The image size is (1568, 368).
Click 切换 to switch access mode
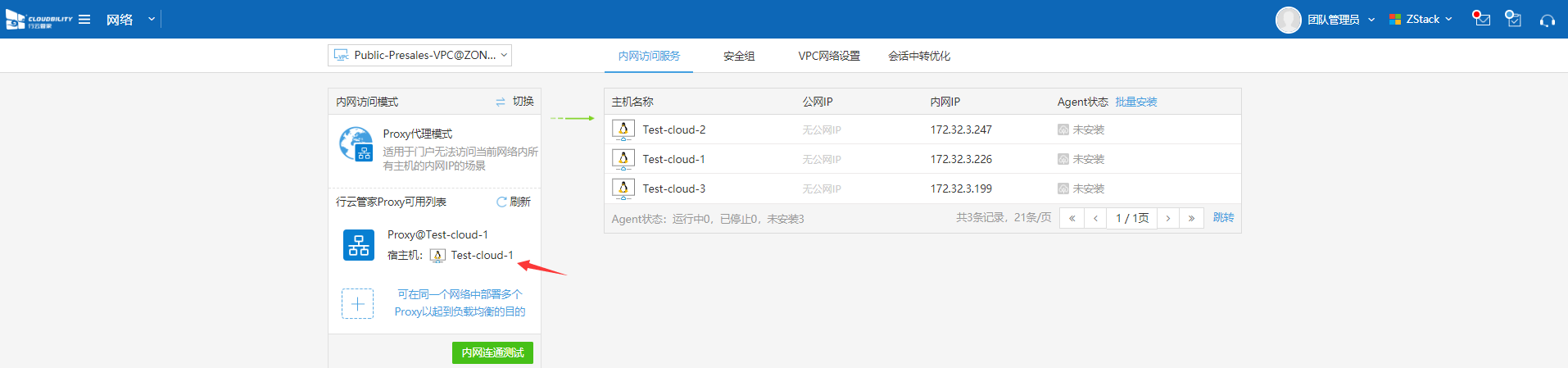(x=514, y=102)
